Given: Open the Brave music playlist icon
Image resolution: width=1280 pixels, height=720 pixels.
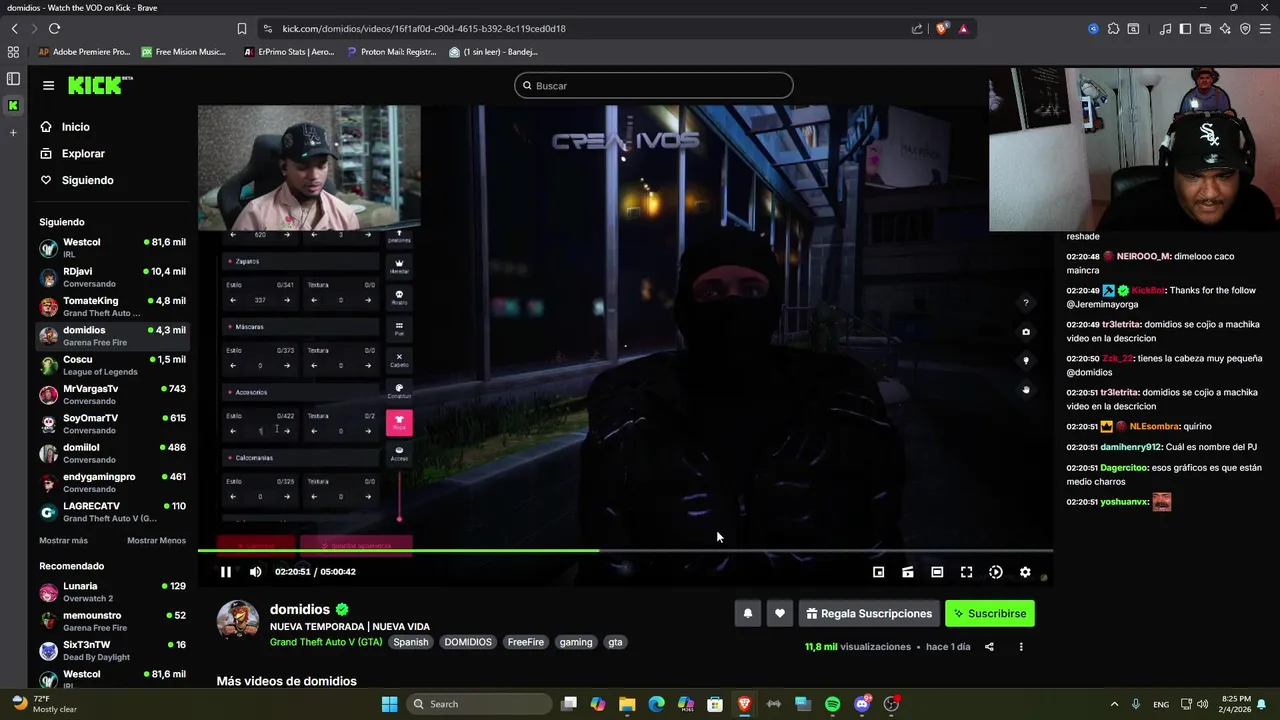Looking at the screenshot, I should (x=1166, y=29).
